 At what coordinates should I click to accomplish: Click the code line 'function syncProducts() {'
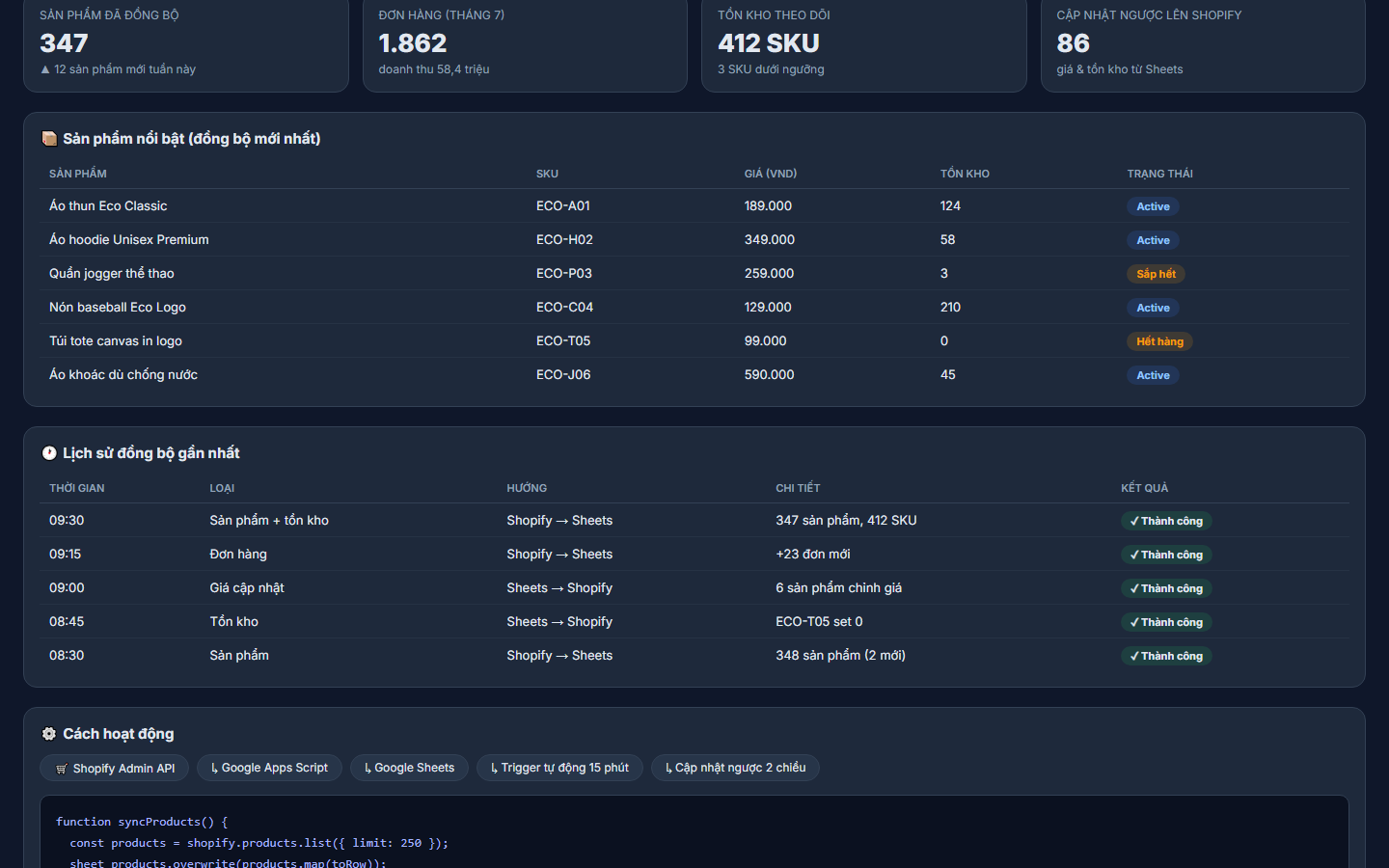tap(142, 822)
